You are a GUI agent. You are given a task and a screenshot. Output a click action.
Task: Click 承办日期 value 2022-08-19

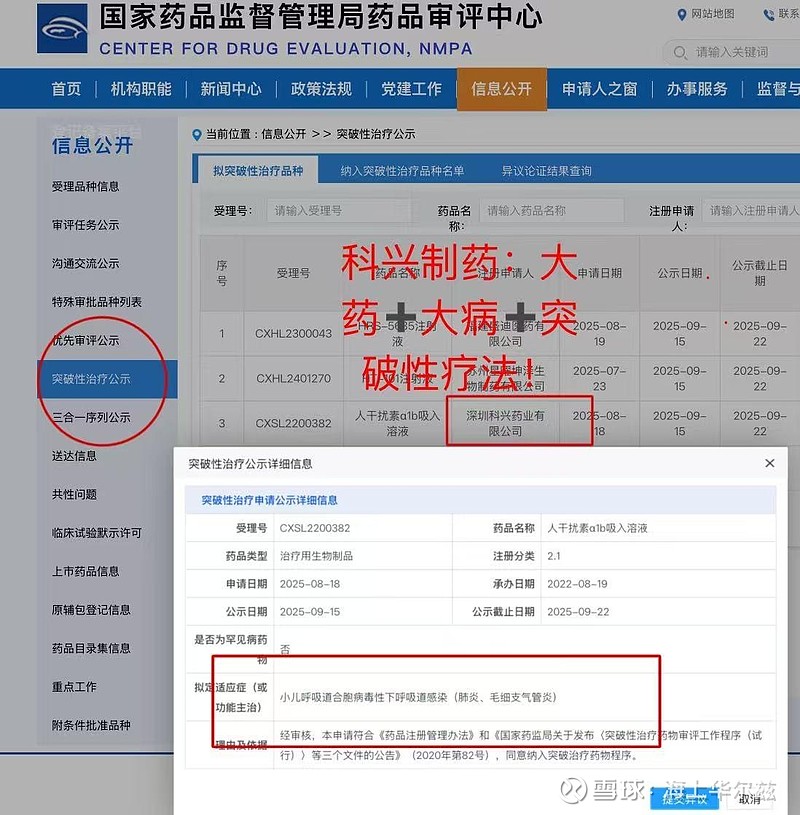point(577,584)
